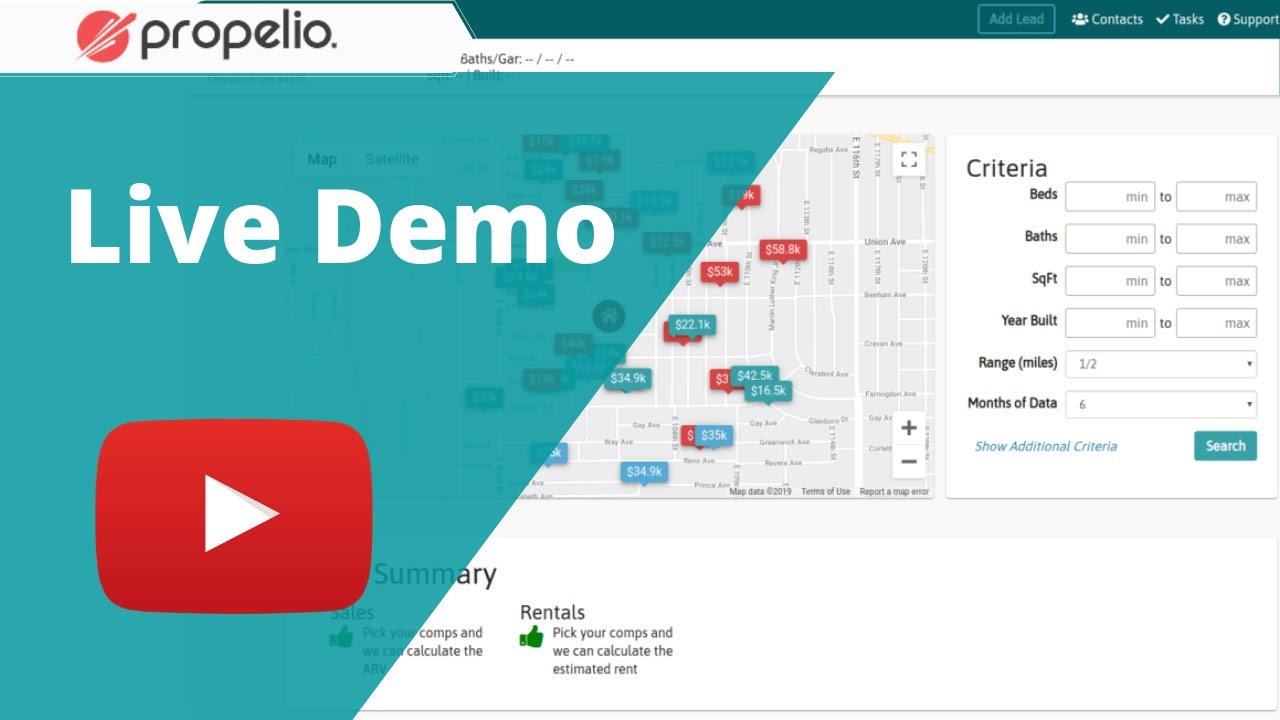Click the Search button
The width and height of the screenshot is (1280, 720).
tap(1225, 446)
